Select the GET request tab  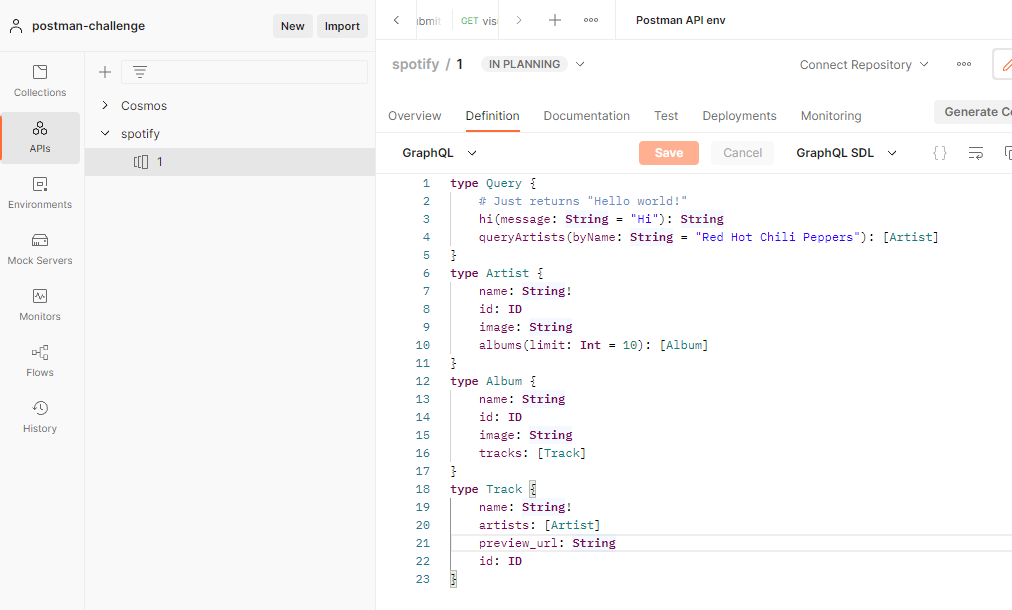click(x=478, y=21)
